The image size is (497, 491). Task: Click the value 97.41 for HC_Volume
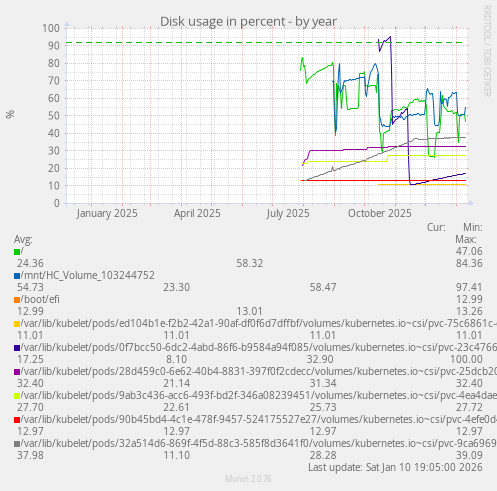point(469,287)
